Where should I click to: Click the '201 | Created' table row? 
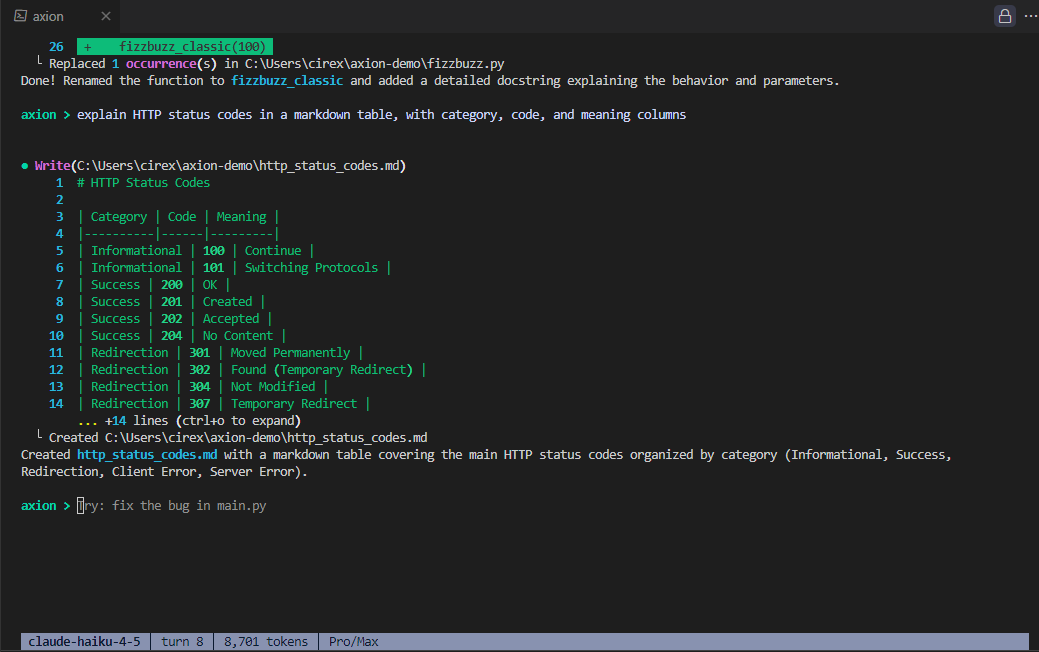tap(171, 301)
